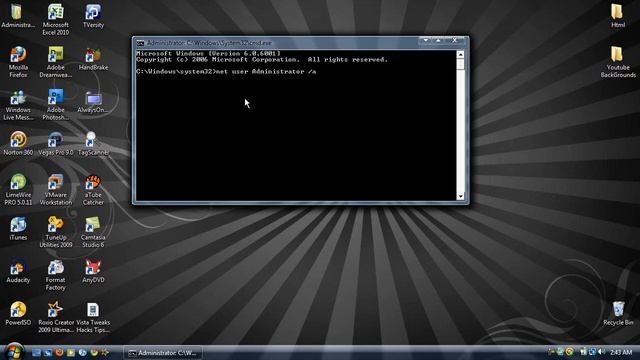Maximize the command prompt window
This screenshot has width=640, height=360.
tap(438, 40)
